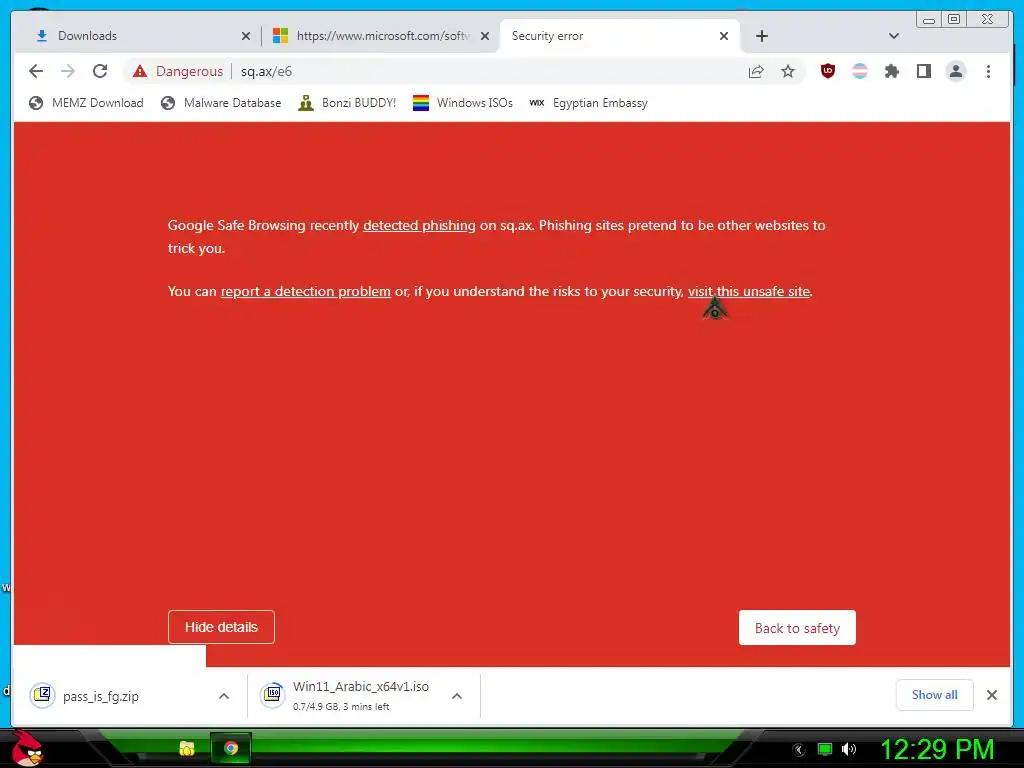This screenshot has width=1024, height=768.
Task: Switch to the microsoft.com tab
Action: point(382,36)
